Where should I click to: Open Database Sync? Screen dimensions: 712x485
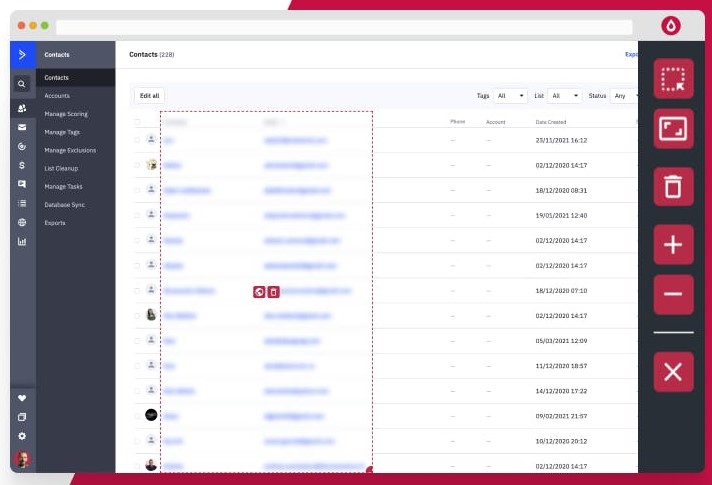pyautogui.click(x=64, y=205)
